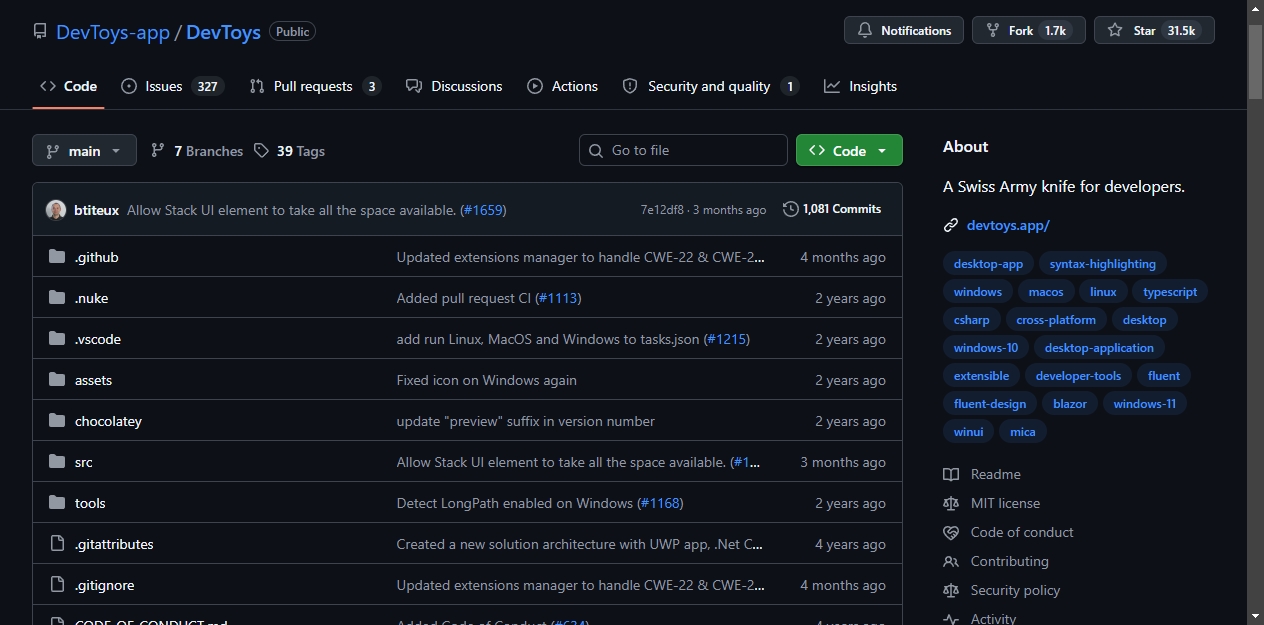The height and width of the screenshot is (625, 1264).
Task: Click the repository icon beside DevToys-app
Action: click(x=40, y=31)
